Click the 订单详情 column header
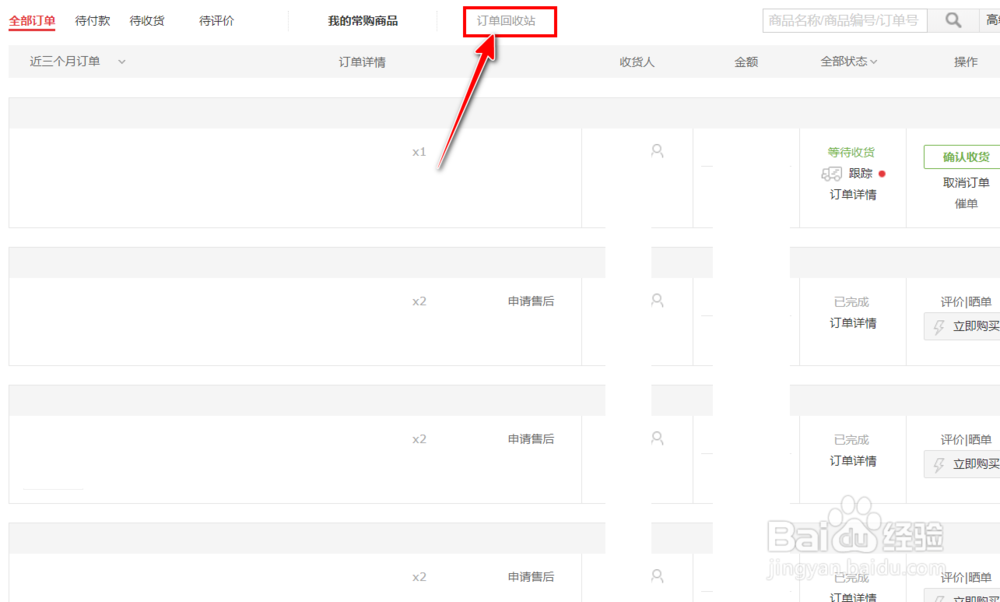 click(x=362, y=62)
